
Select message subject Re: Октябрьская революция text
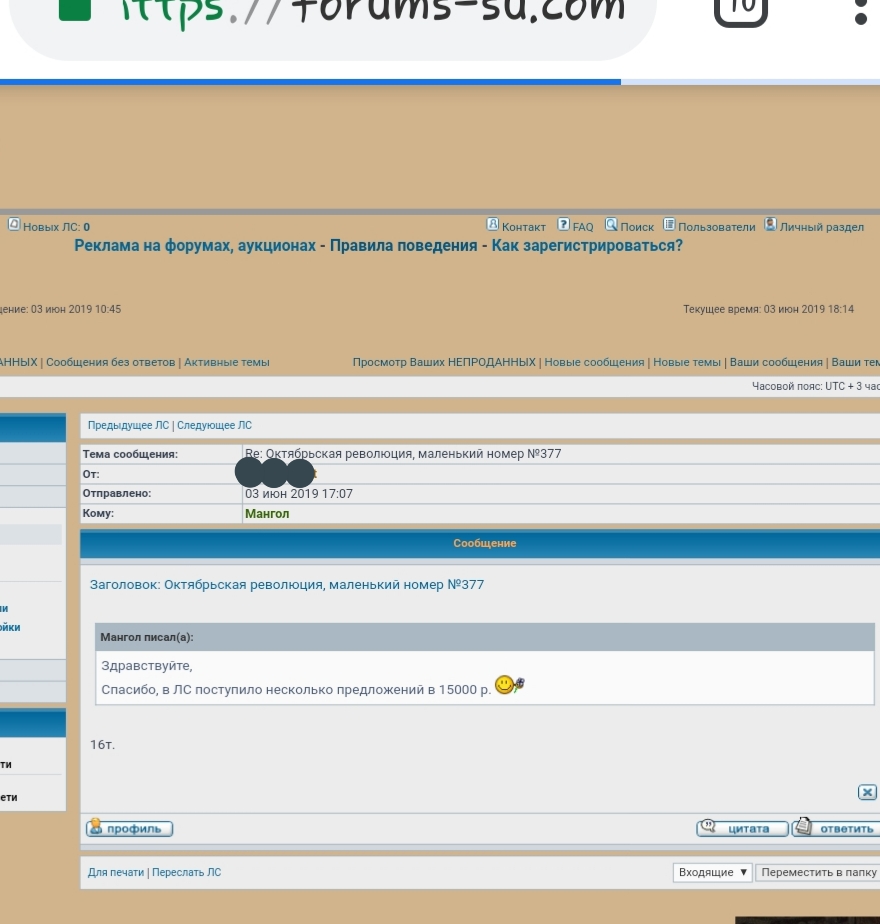(403, 454)
